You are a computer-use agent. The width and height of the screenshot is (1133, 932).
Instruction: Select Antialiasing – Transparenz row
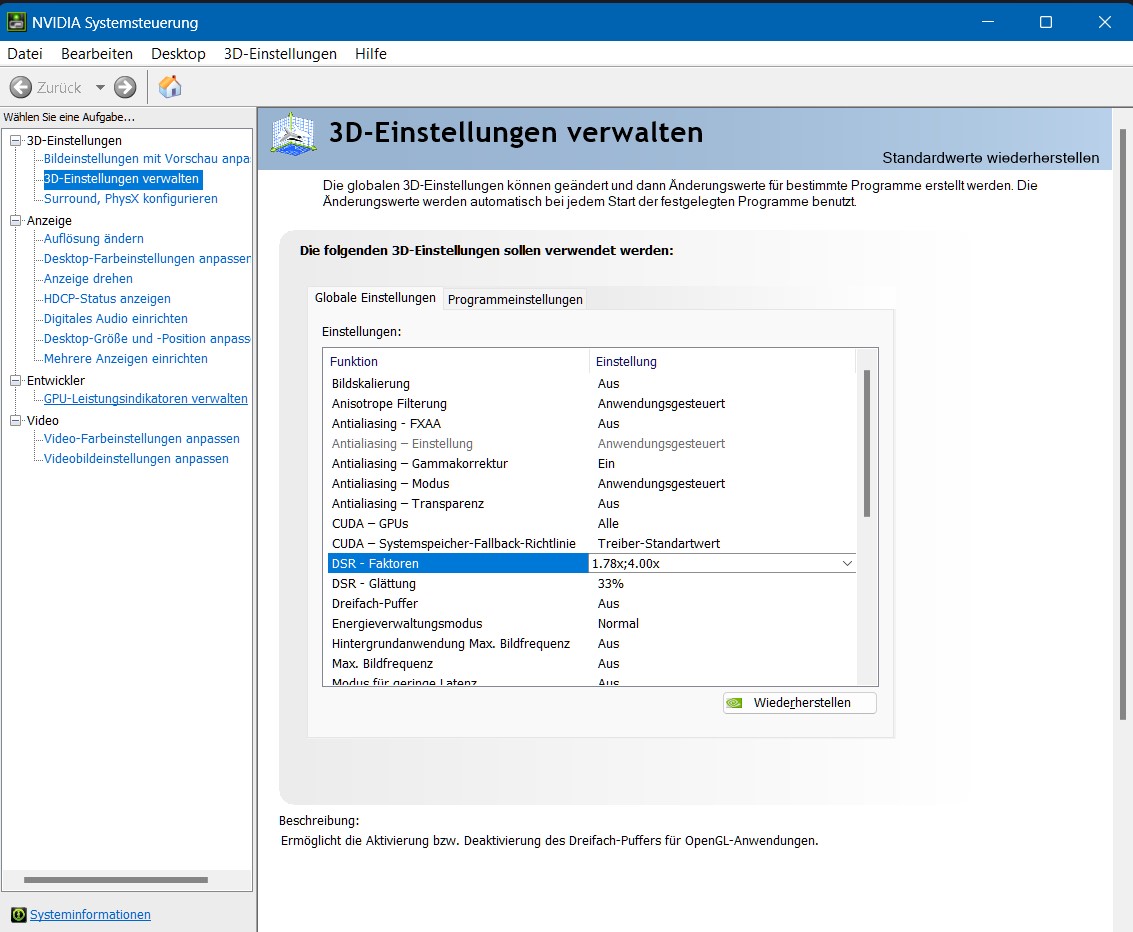tap(591, 504)
